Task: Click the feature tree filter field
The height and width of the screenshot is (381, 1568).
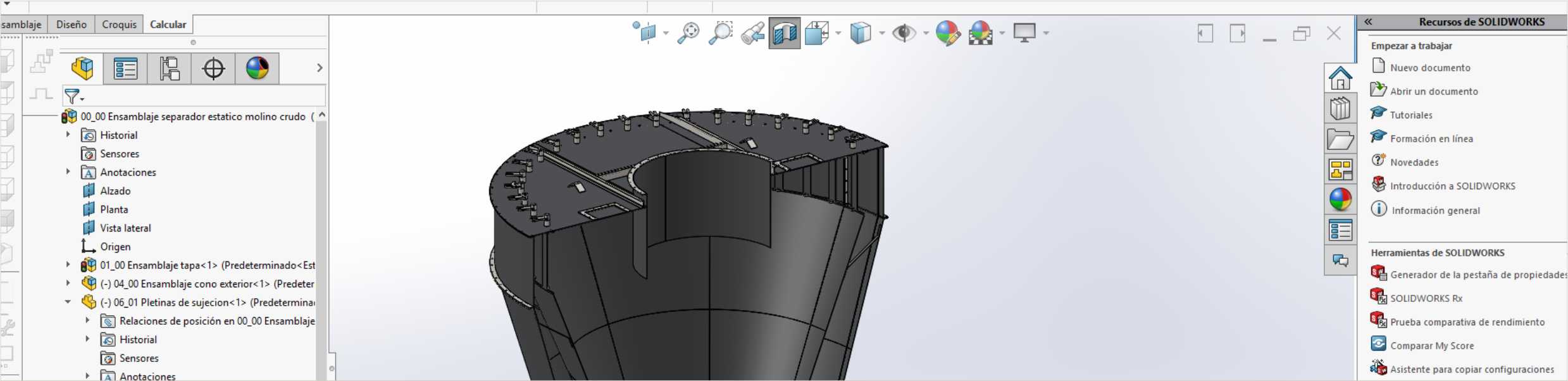Action: [x=202, y=96]
